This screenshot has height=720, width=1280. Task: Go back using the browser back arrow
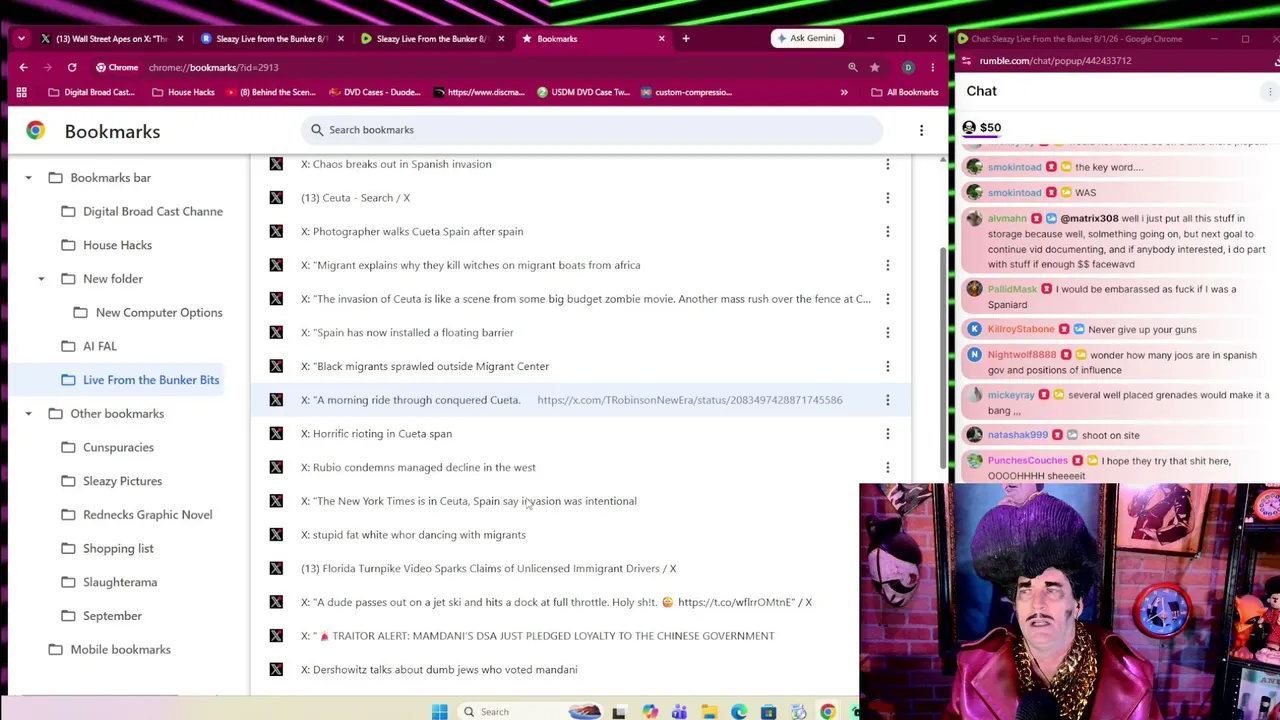(23, 67)
